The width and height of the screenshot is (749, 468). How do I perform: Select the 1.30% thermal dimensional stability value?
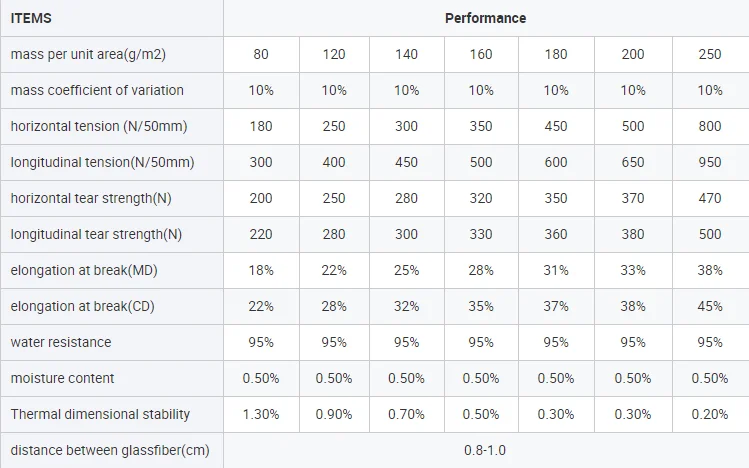point(261,414)
